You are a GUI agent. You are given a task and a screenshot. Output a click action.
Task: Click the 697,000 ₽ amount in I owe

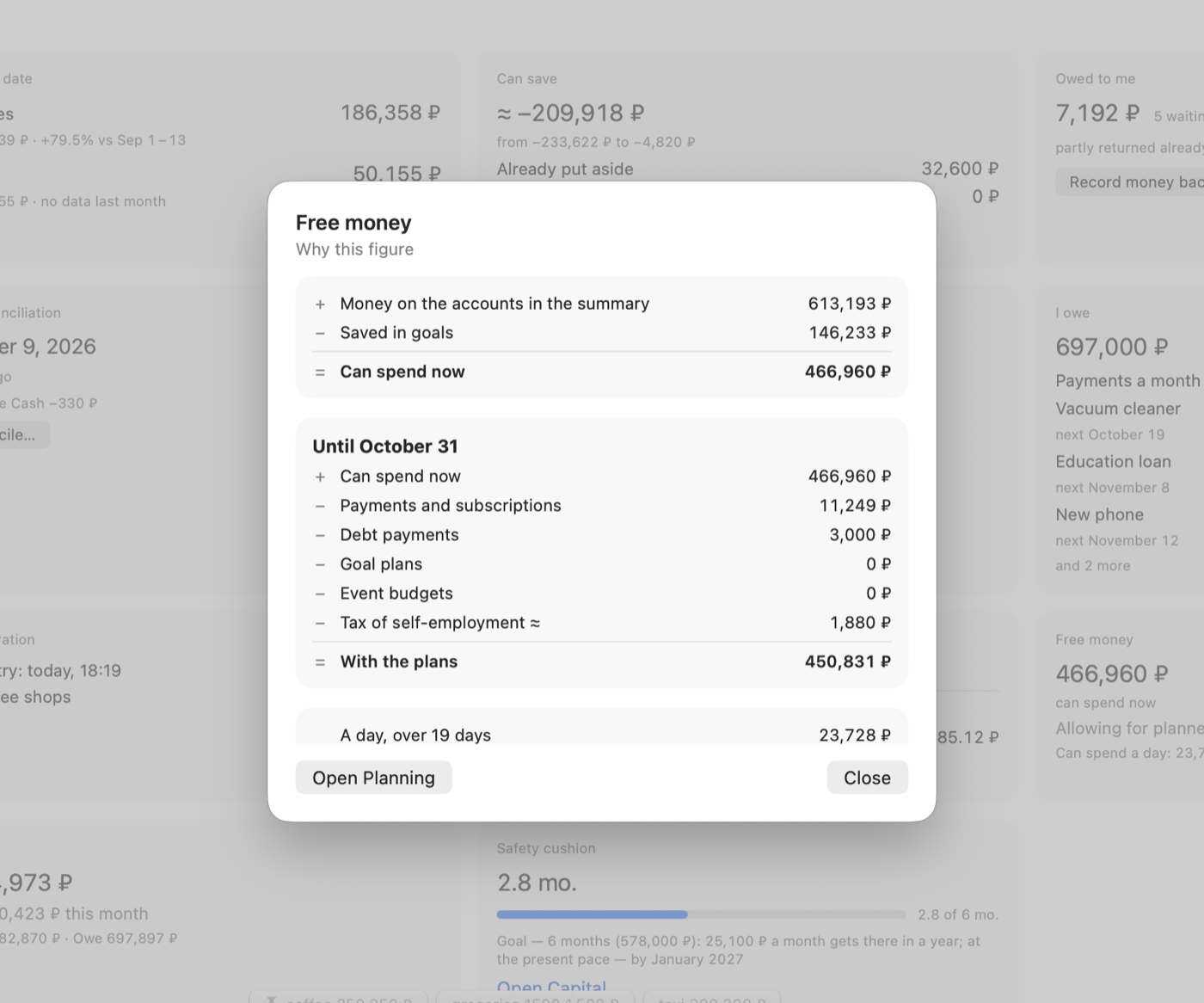click(1112, 347)
